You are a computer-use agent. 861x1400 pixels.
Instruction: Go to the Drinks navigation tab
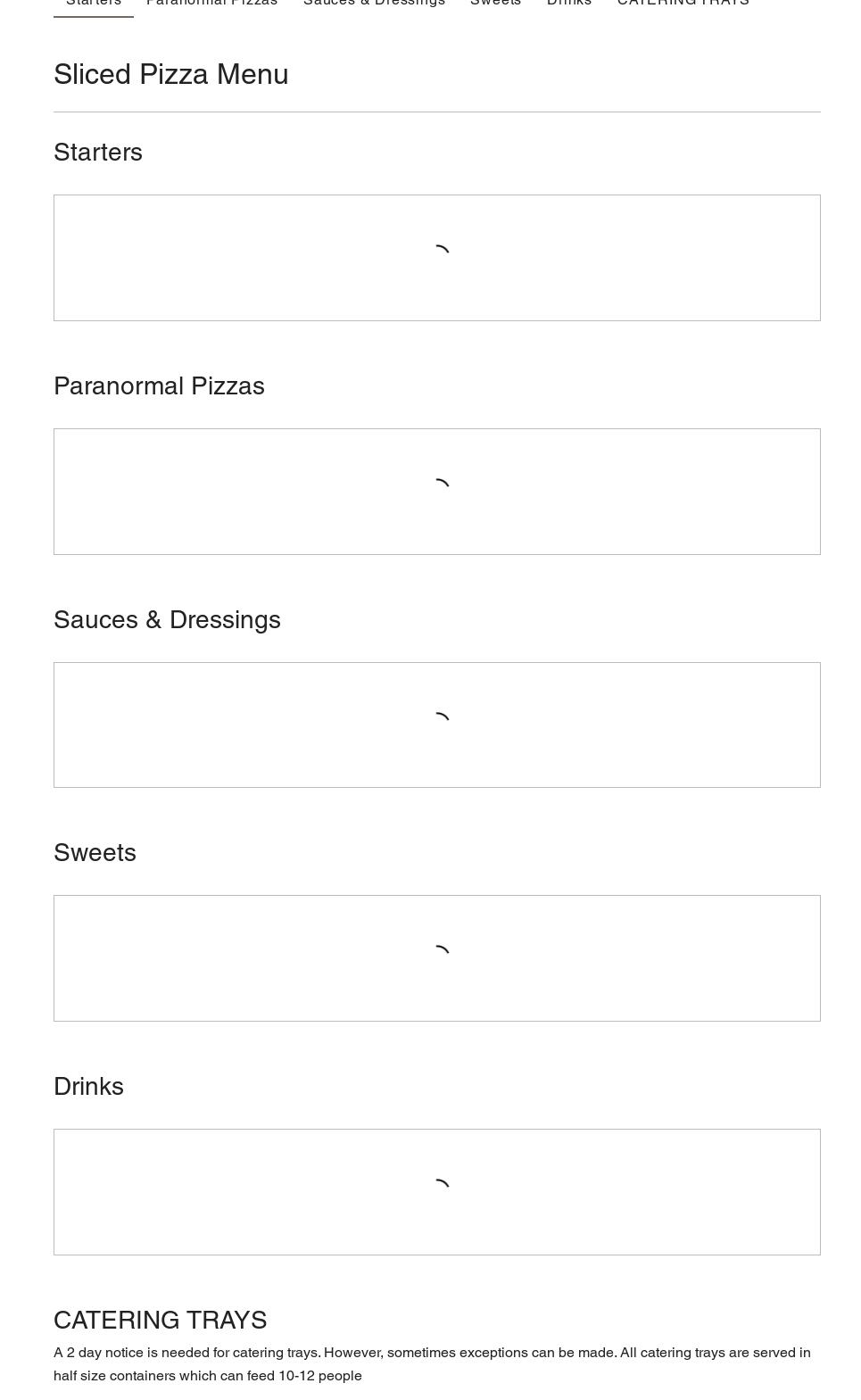tap(568, 3)
